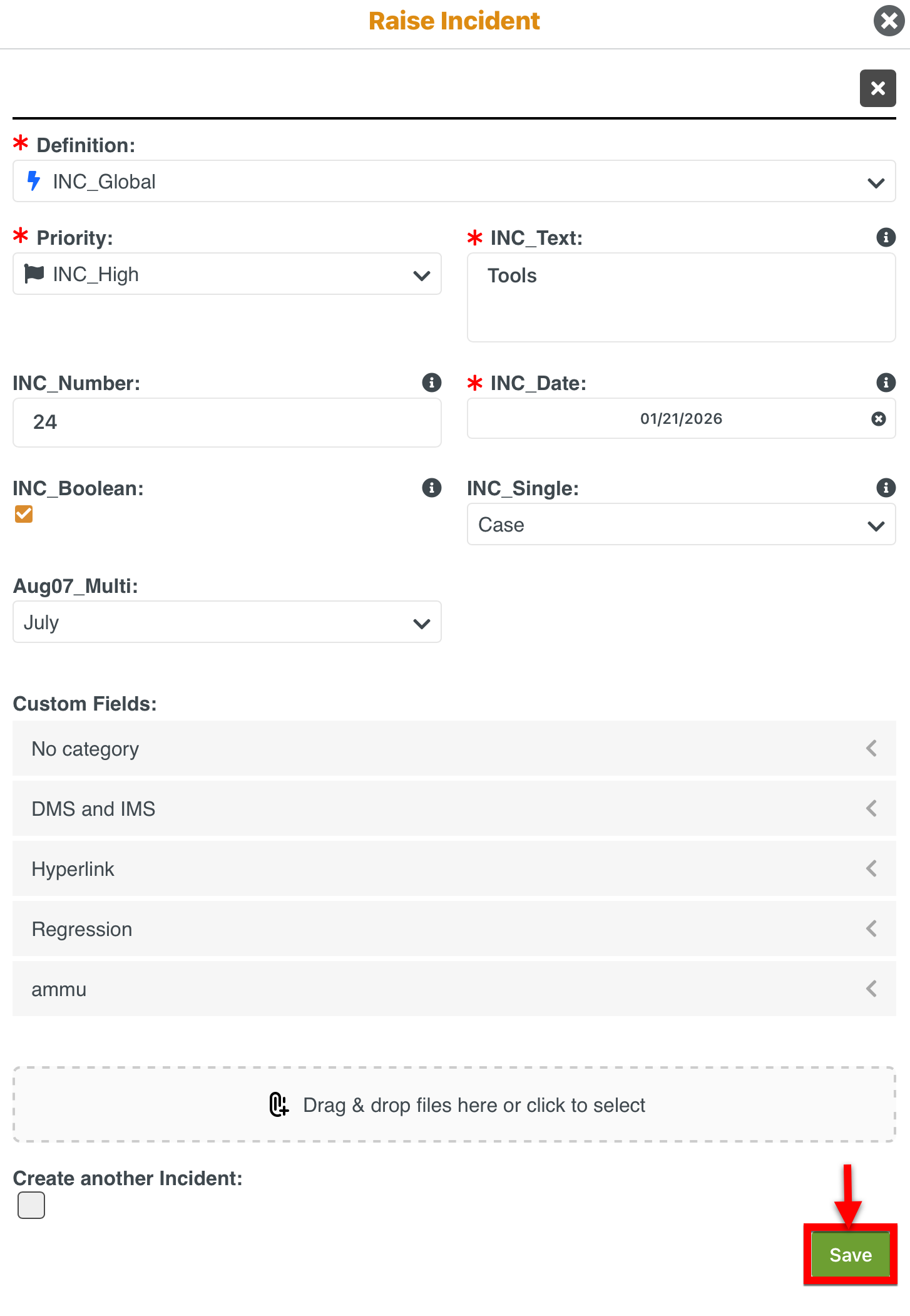Click the INC_Number input field
910x1316 pixels.
tap(227, 423)
